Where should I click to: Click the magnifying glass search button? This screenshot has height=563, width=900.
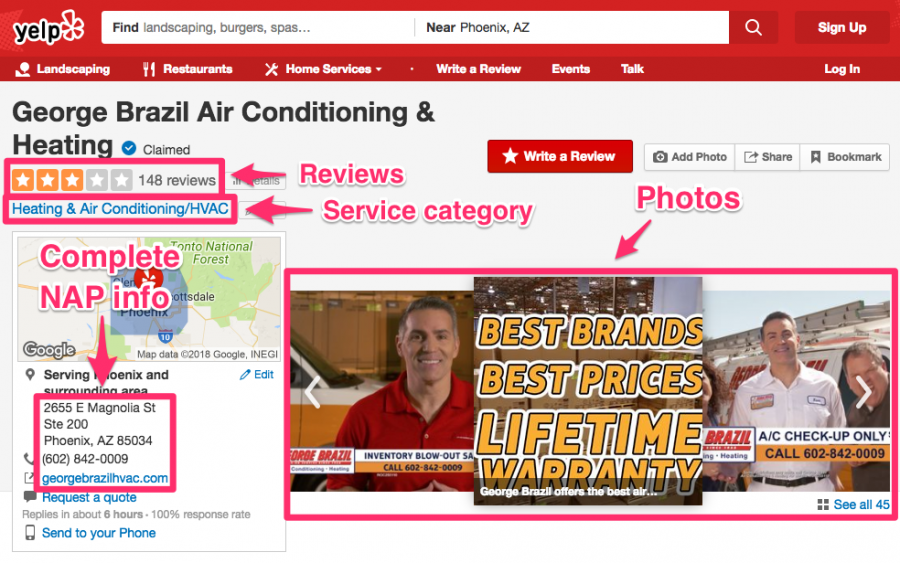[753, 27]
